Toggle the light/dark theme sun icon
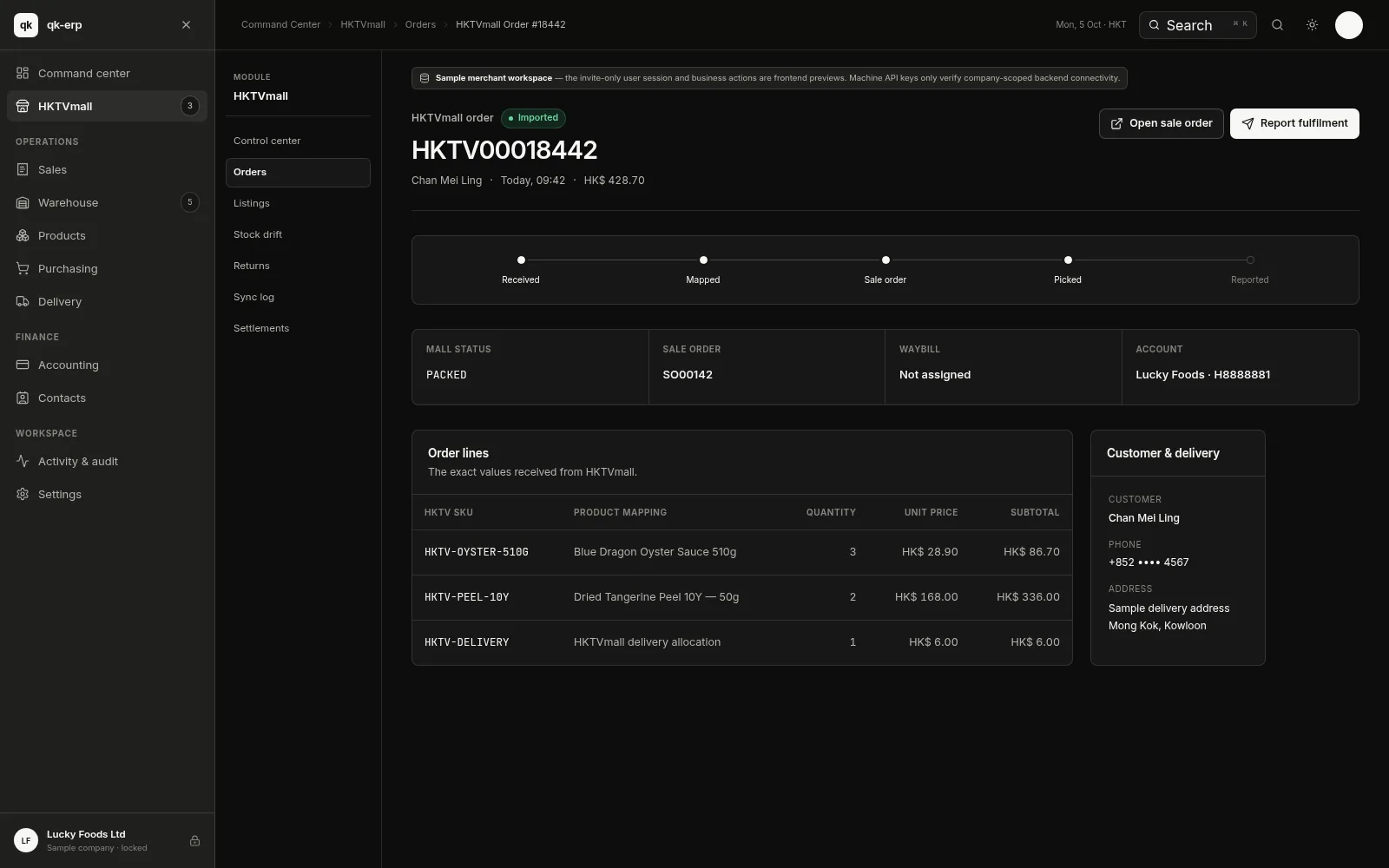The image size is (1389, 868). pyautogui.click(x=1312, y=25)
